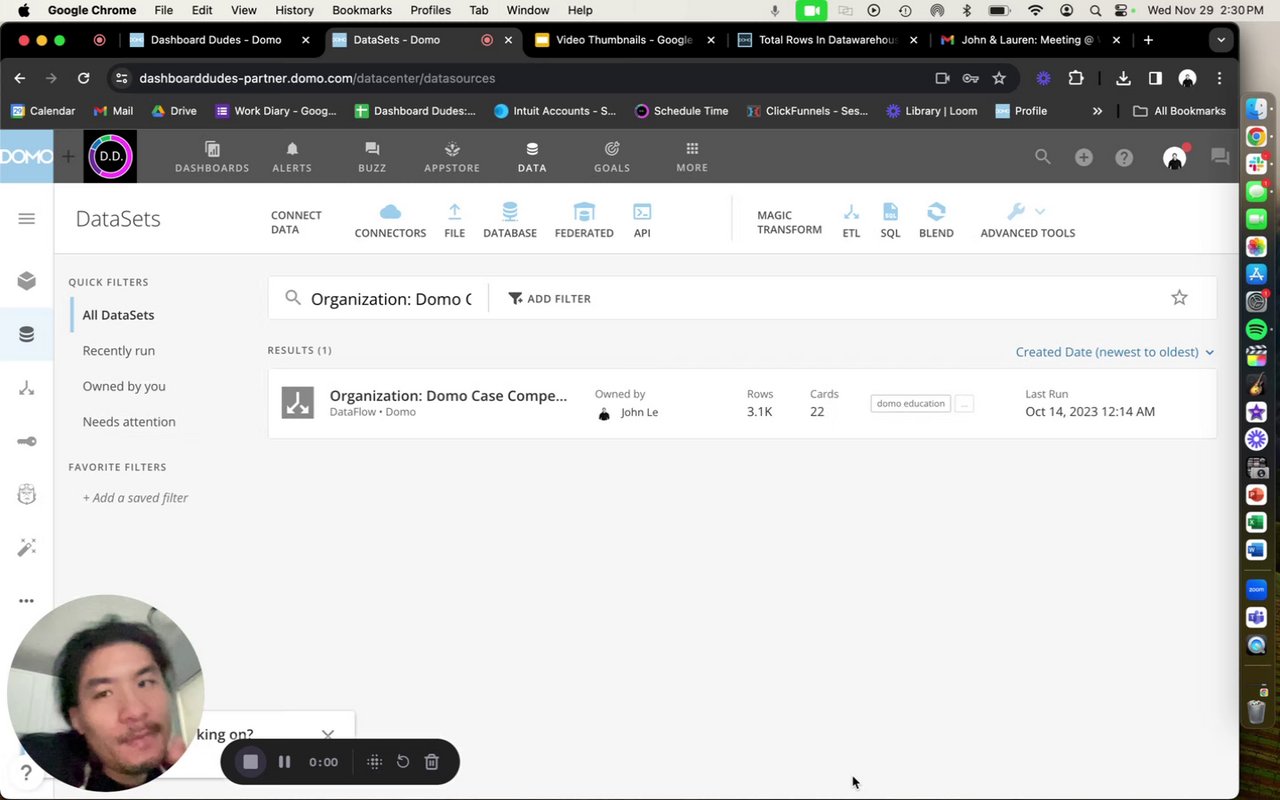Go to Dashboards in top navigation
This screenshot has width=1280, height=800.
(x=212, y=157)
